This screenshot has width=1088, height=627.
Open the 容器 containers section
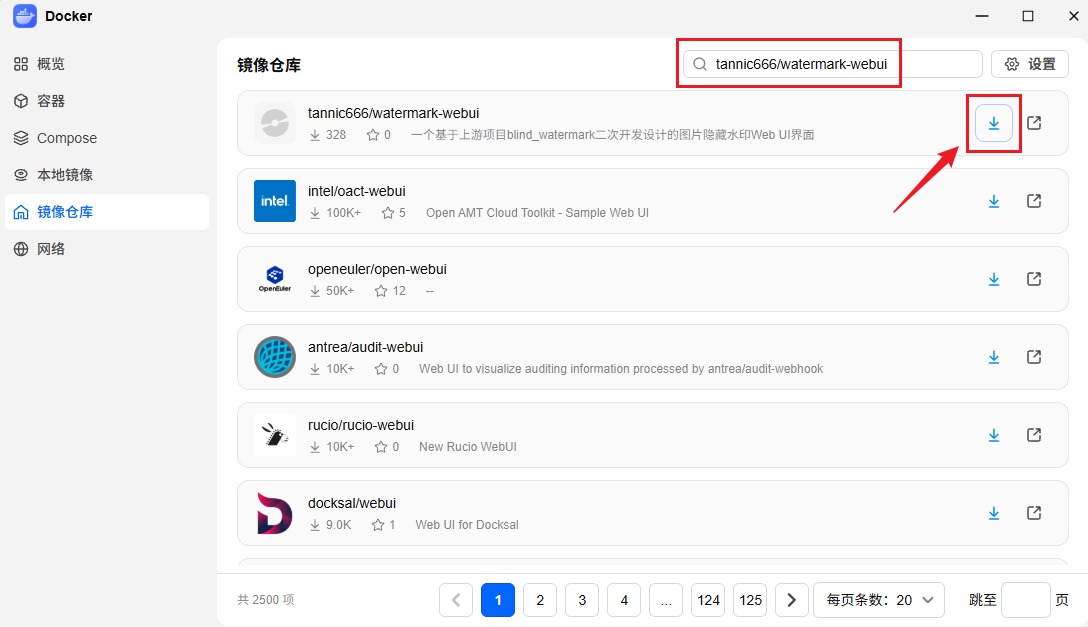pyautogui.click(x=107, y=101)
